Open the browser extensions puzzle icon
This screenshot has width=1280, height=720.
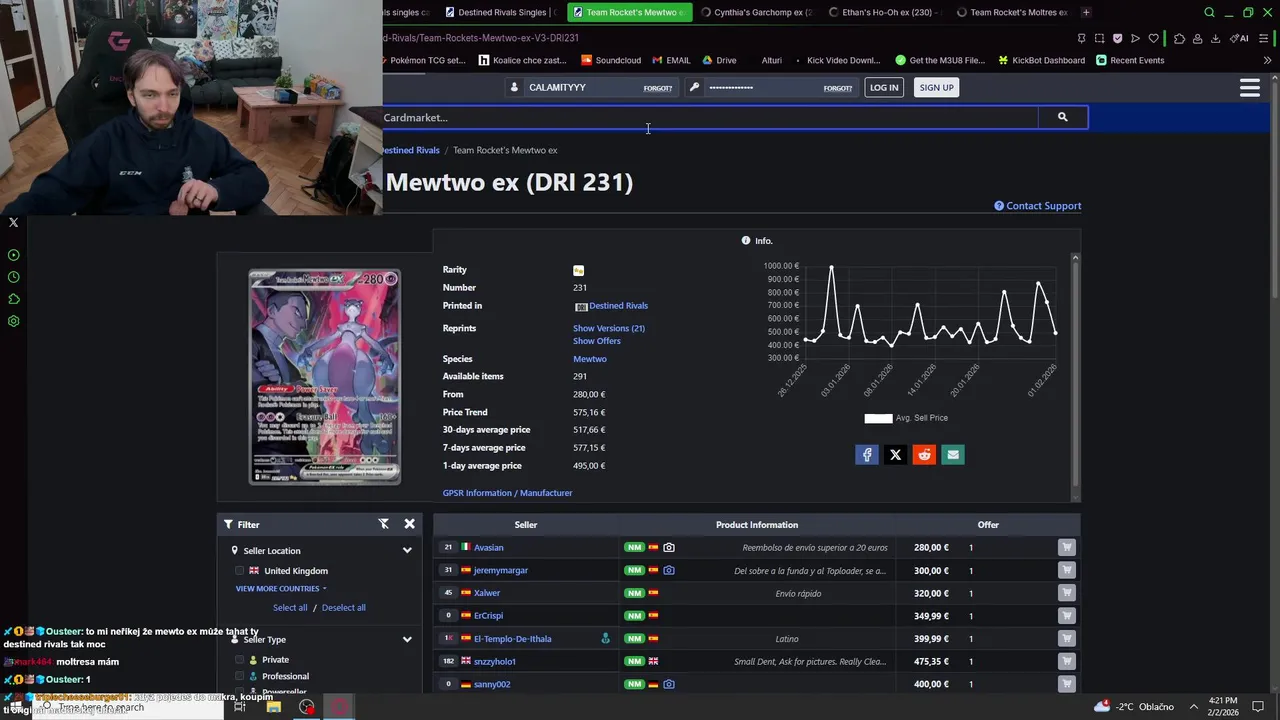point(1180,38)
